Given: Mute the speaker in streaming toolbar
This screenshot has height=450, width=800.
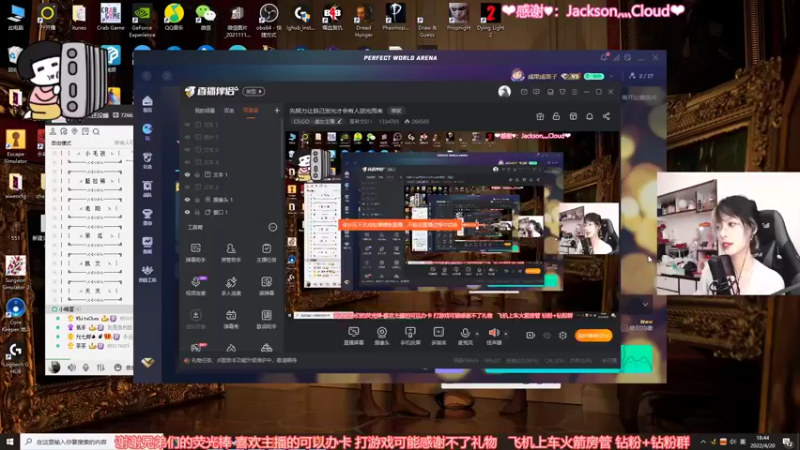Looking at the screenshot, I should [493, 334].
